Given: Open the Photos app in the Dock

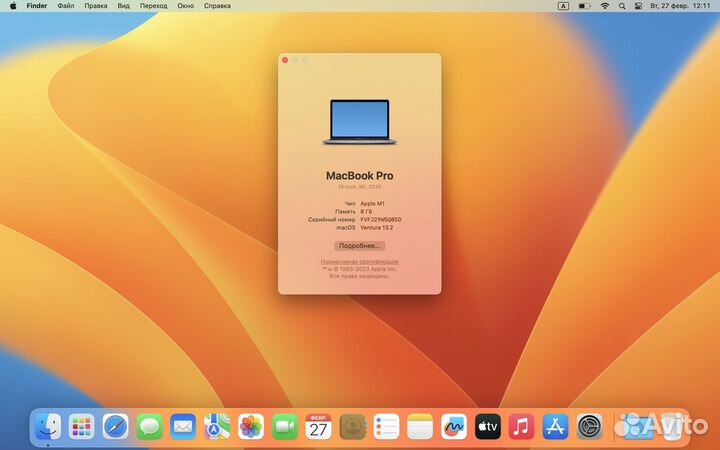Looking at the screenshot, I should pyautogui.click(x=251, y=427).
